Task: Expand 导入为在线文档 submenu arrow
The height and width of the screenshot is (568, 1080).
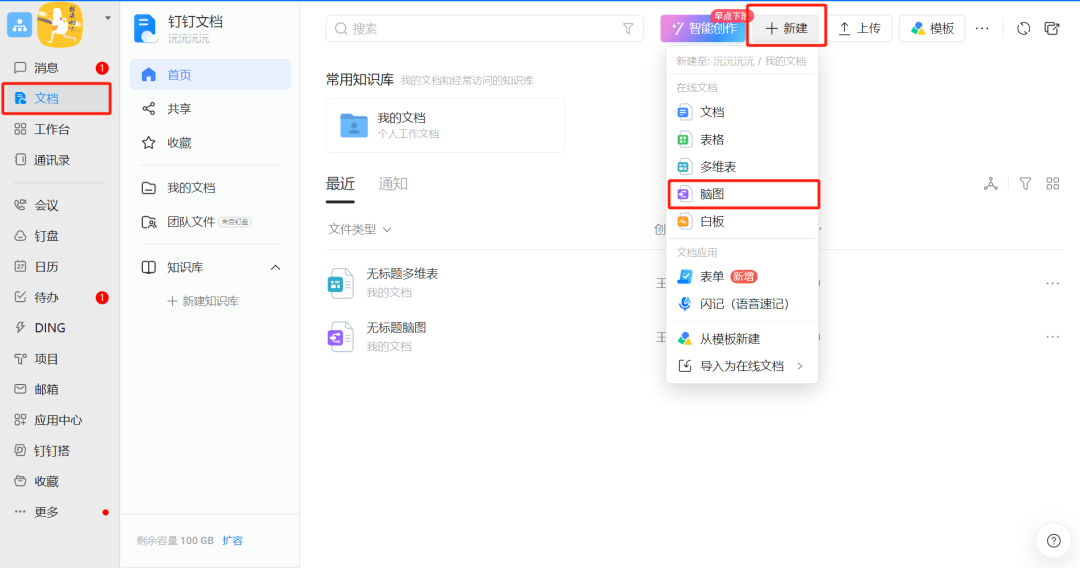Action: pyautogui.click(x=800, y=366)
